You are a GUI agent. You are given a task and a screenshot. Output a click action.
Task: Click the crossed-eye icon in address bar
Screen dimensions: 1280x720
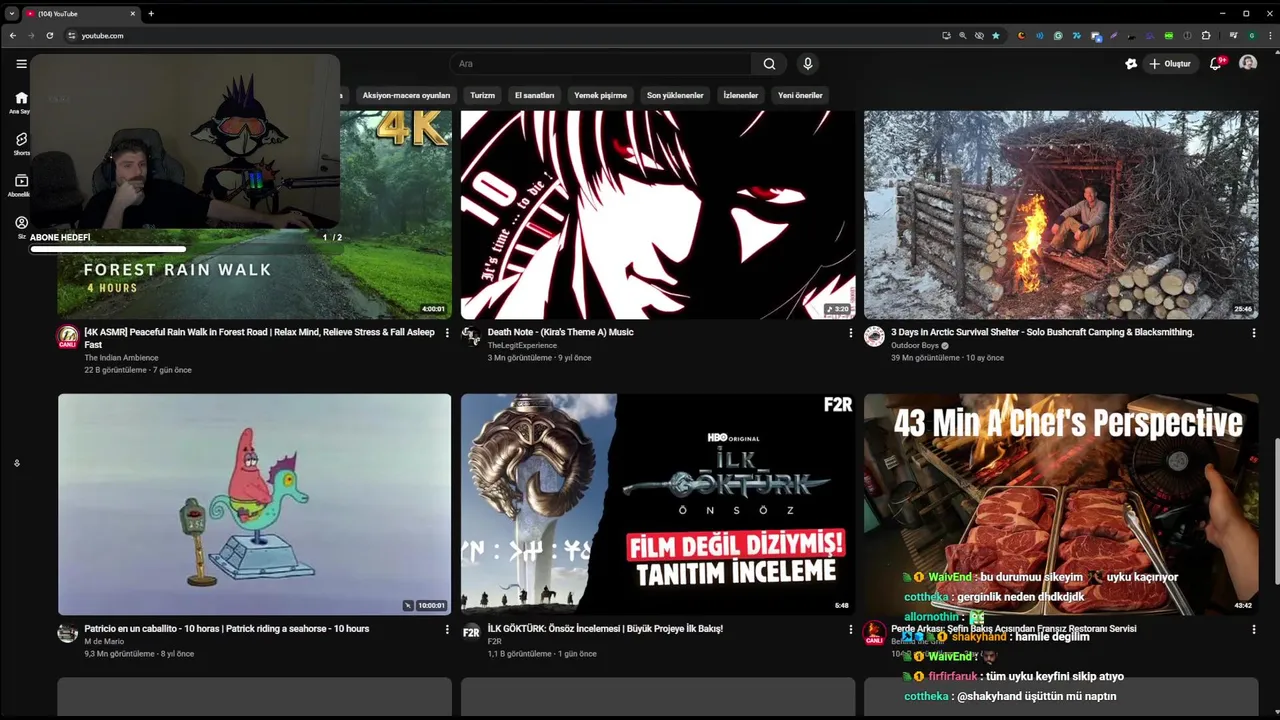click(979, 35)
